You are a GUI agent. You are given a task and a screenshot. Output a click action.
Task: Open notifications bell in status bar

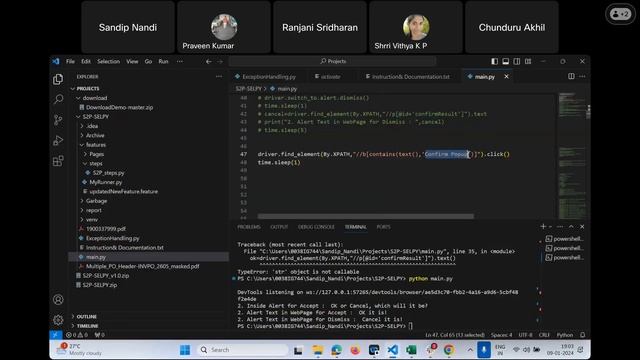tap(582, 335)
